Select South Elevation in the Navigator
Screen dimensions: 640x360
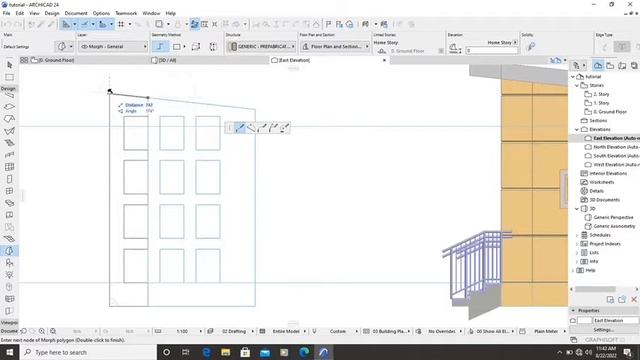click(612, 156)
